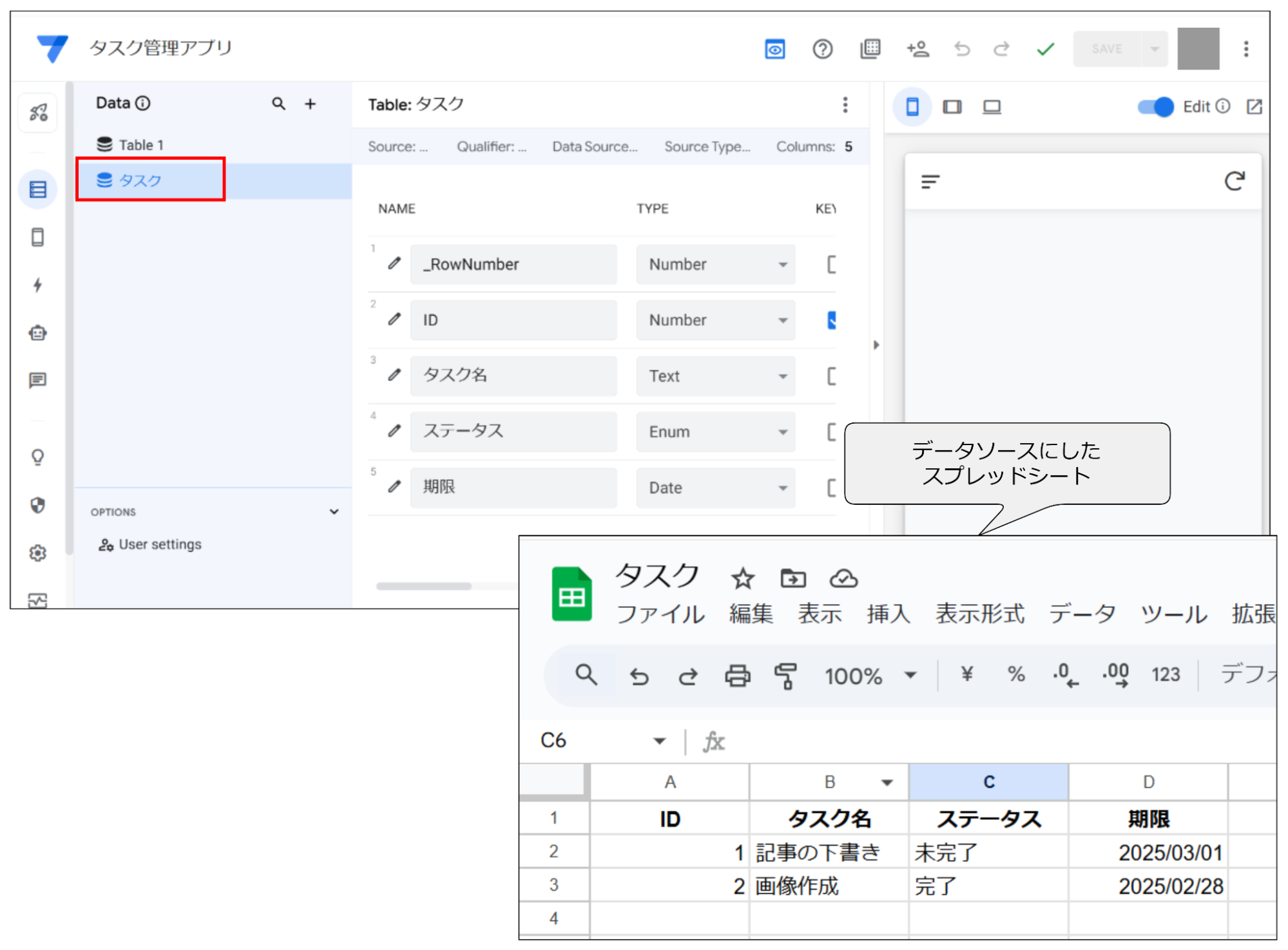Image resolution: width=1288 pixels, height=950 pixels.
Task: Click the Sheets move-to-folder icon
Action: pos(793,578)
